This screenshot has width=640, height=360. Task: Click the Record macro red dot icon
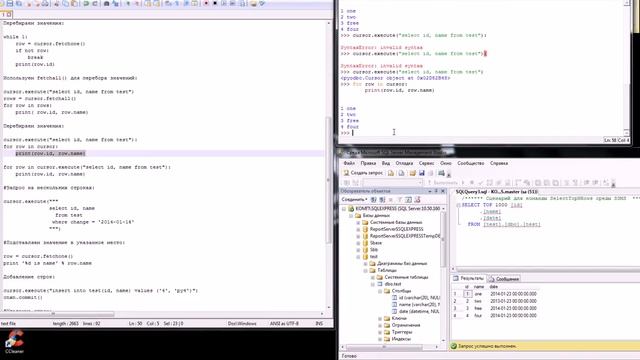tap(207, 4)
